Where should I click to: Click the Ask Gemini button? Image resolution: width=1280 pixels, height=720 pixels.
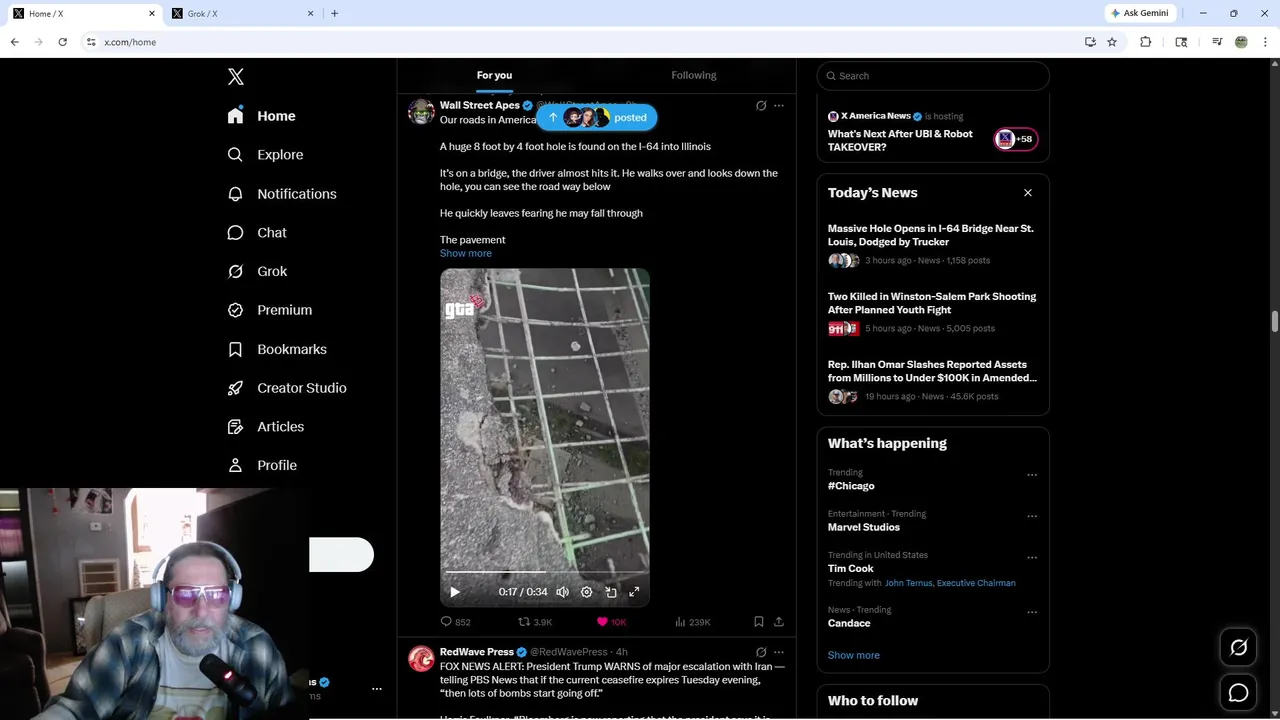click(x=1139, y=13)
